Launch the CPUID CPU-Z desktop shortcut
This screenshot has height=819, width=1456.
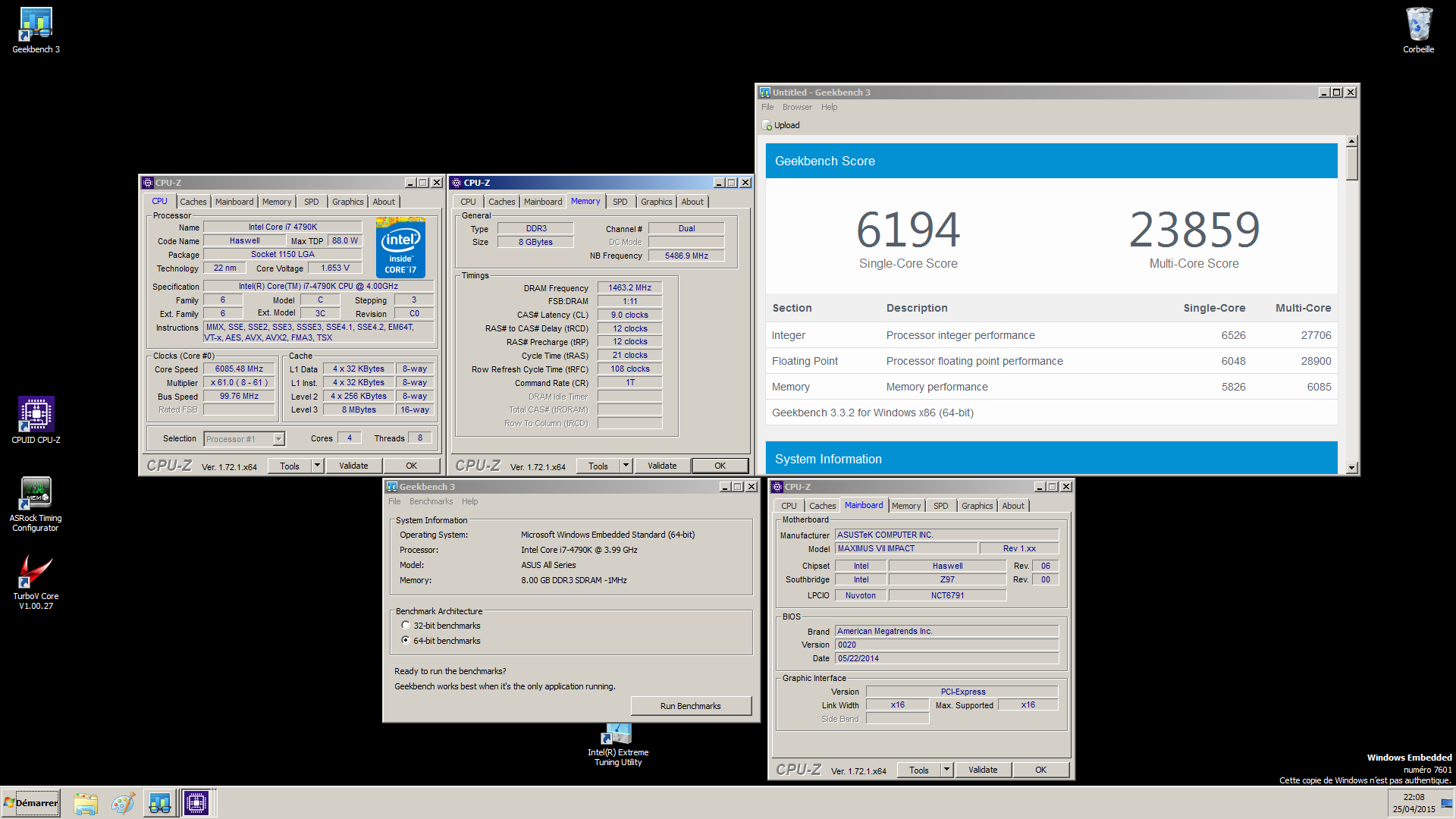click(x=36, y=420)
